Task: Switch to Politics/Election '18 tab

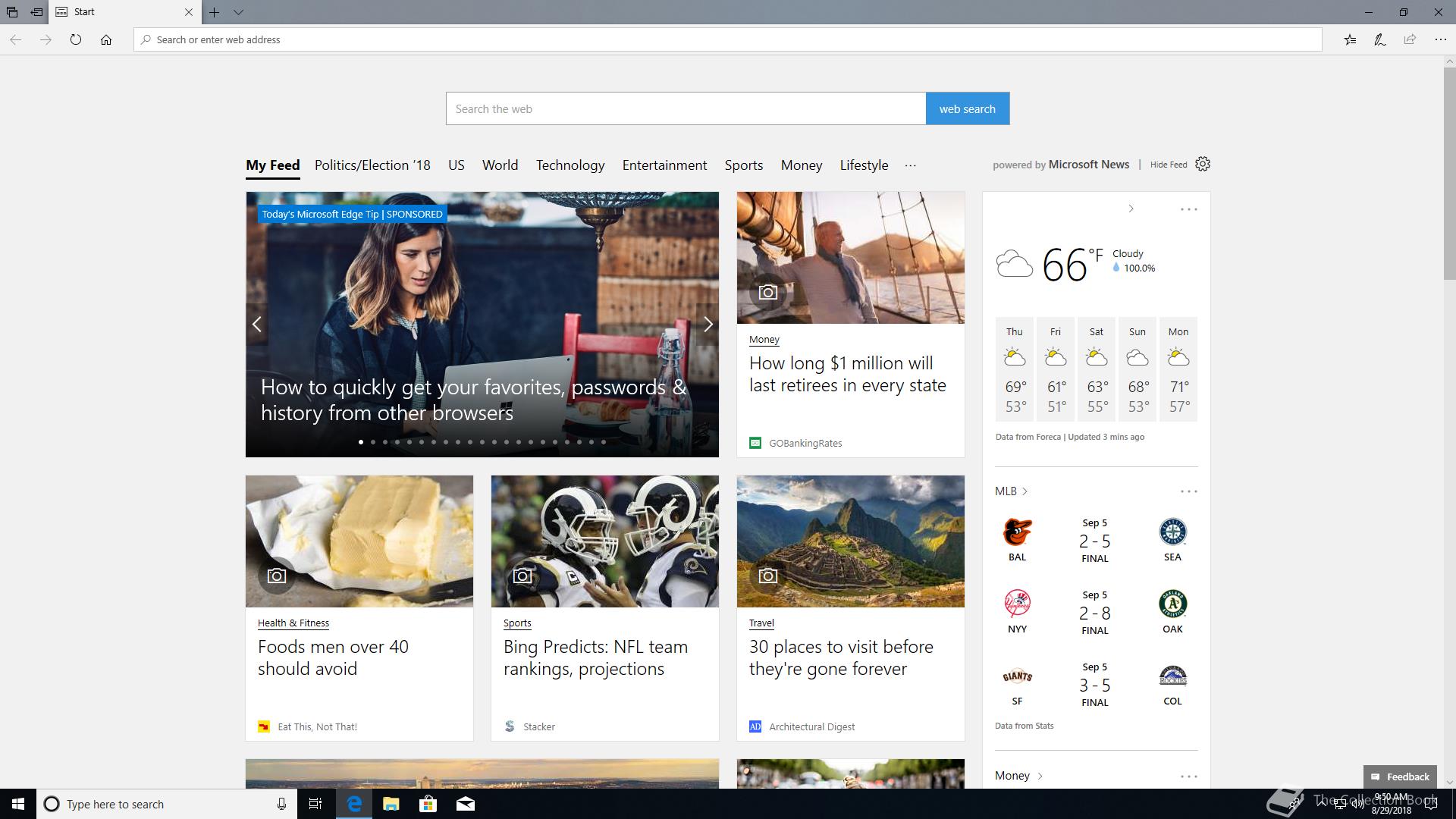Action: pos(372,165)
